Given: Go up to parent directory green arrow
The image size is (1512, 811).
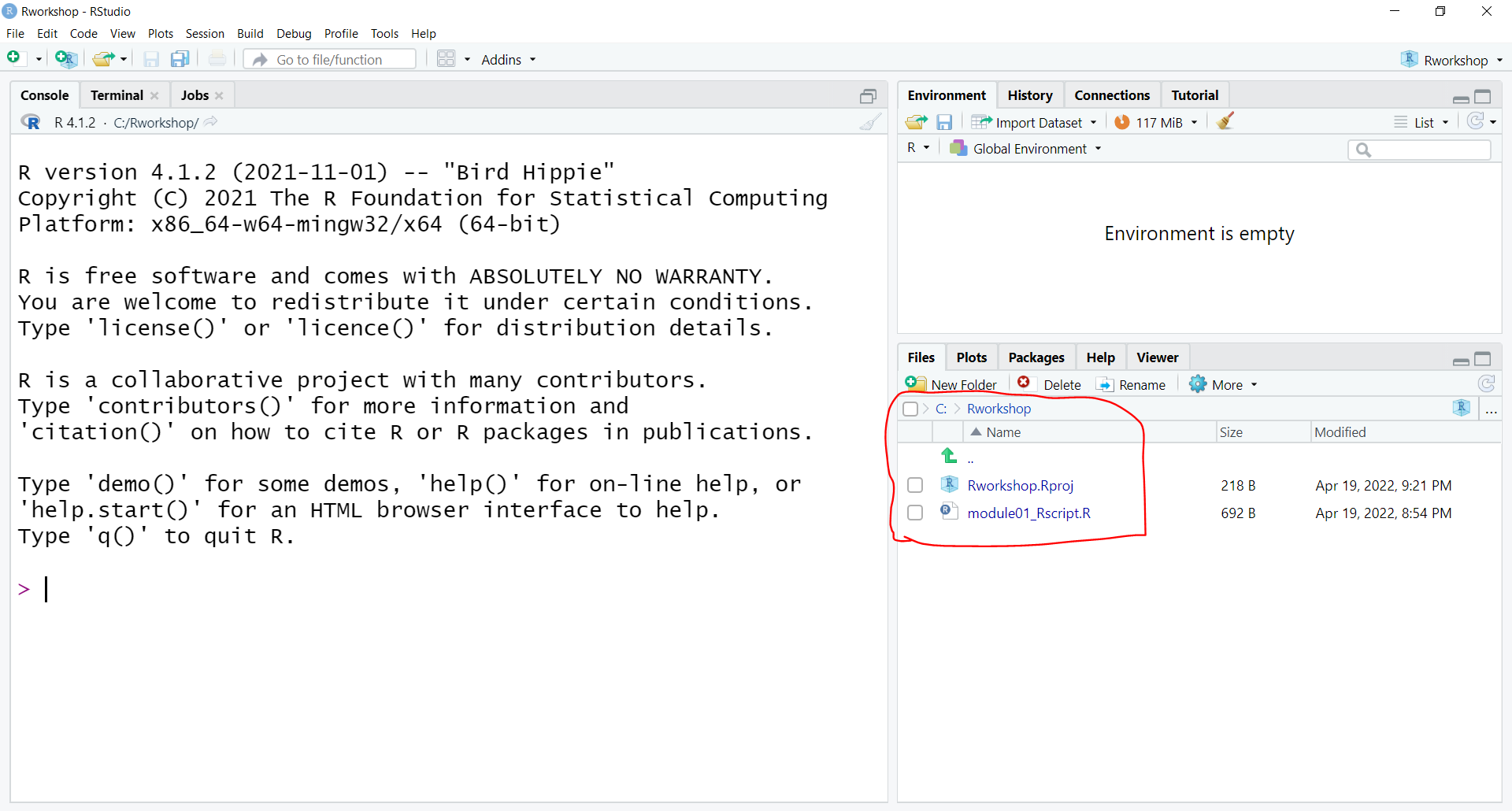Looking at the screenshot, I should click(x=949, y=456).
